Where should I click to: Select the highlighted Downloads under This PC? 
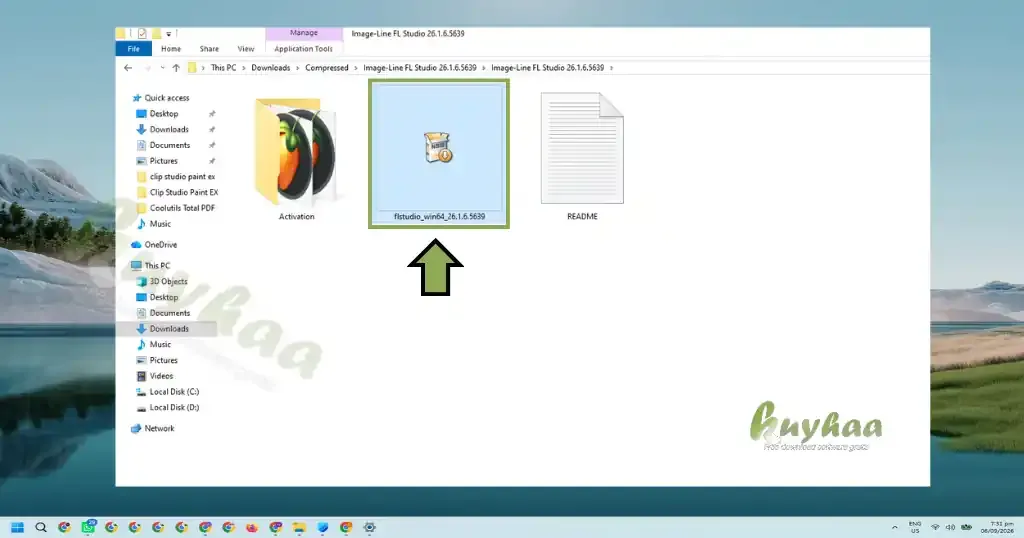(168, 329)
